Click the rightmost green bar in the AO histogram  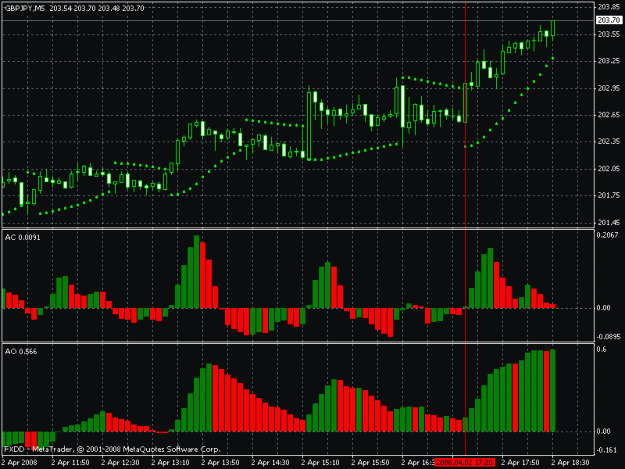click(553, 391)
